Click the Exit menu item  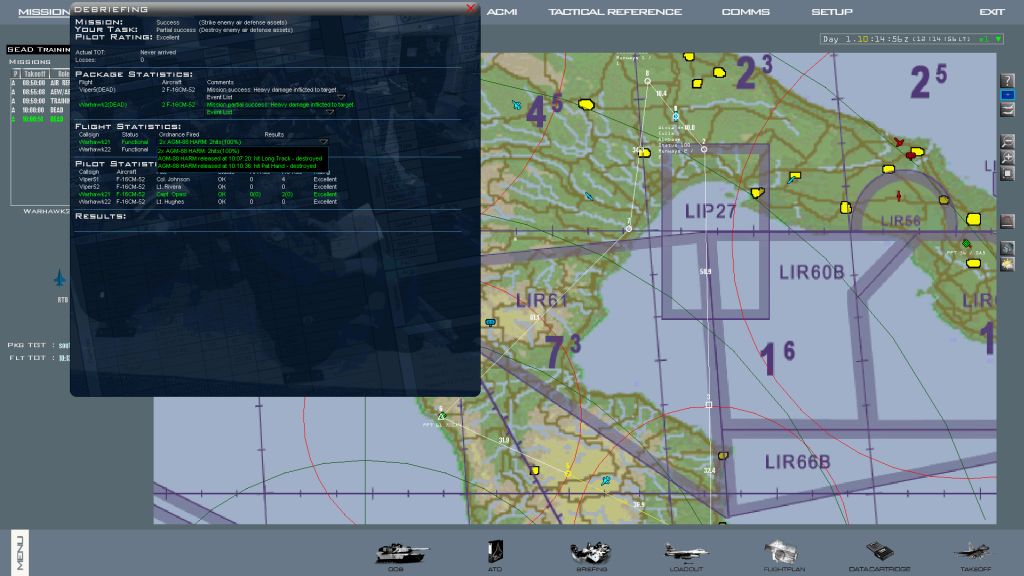[x=992, y=12]
